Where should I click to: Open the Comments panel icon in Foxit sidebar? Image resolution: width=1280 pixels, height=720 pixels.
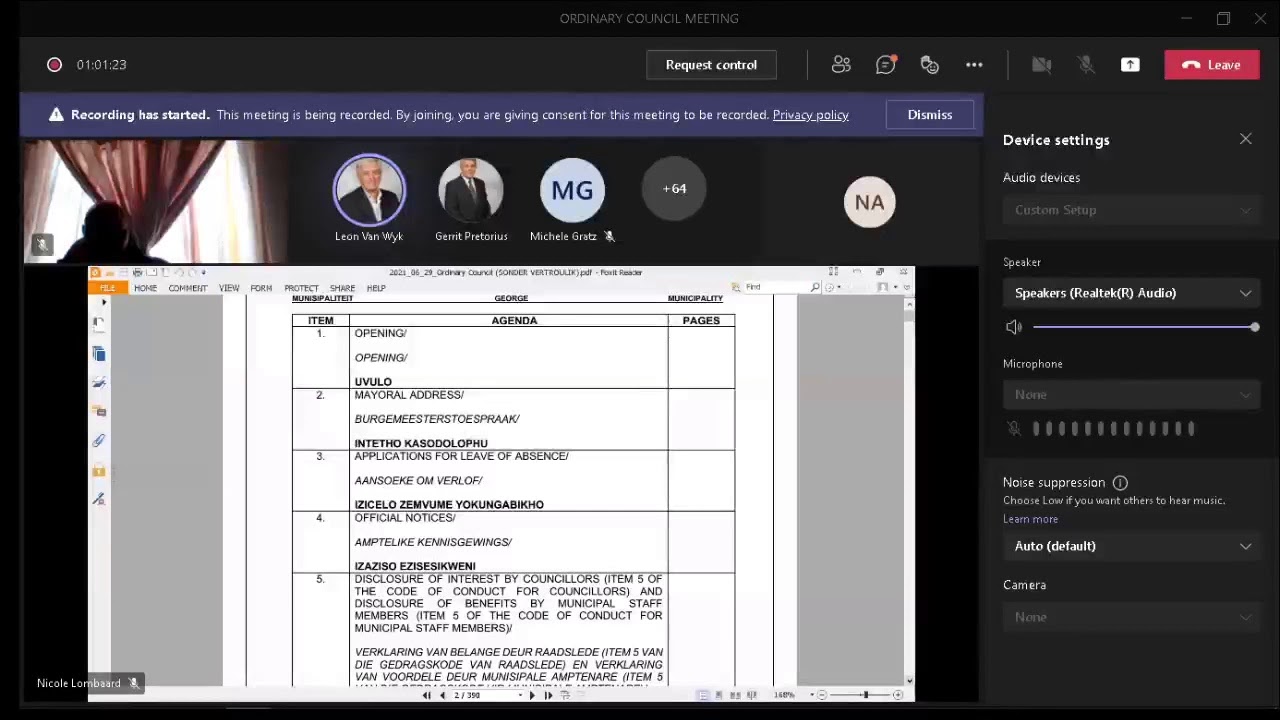(x=99, y=411)
